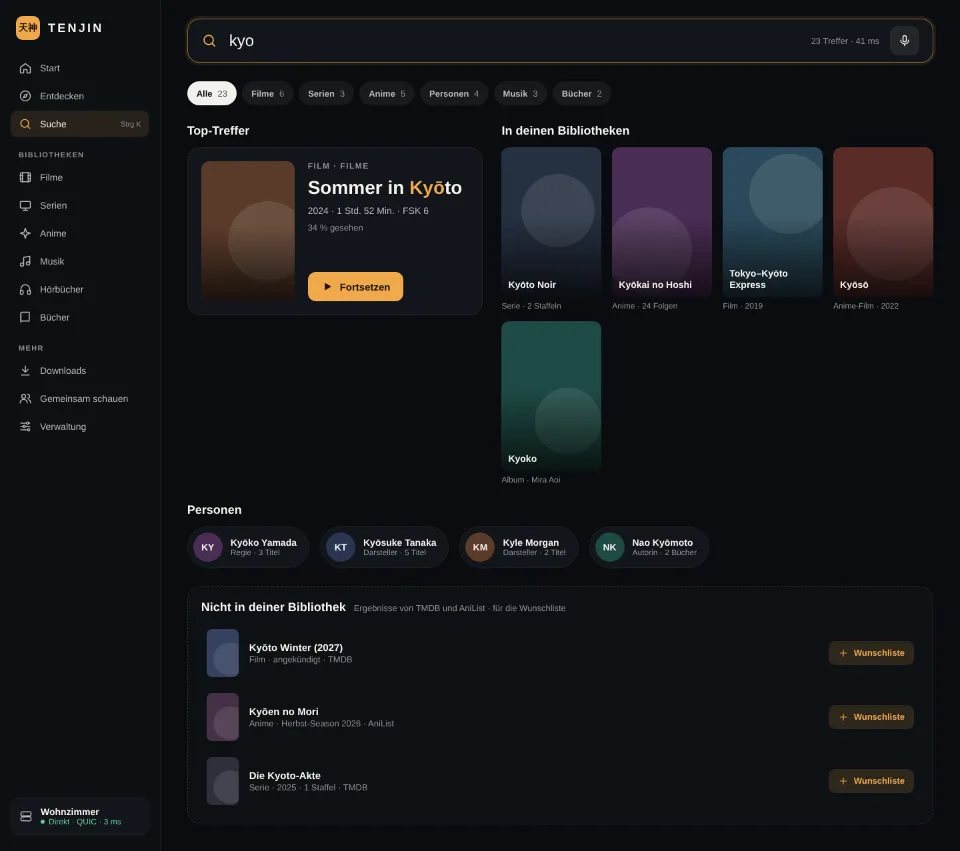Open Start via its home icon

click(25, 68)
